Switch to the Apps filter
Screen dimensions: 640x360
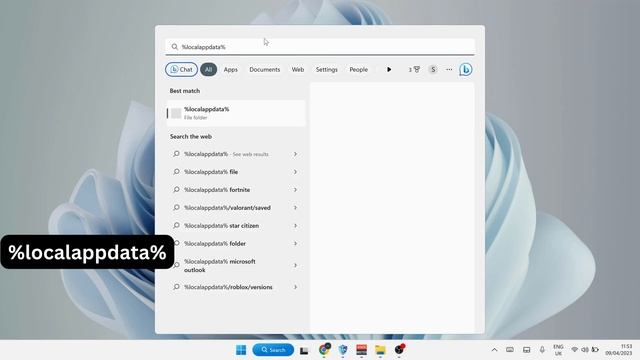pos(231,69)
